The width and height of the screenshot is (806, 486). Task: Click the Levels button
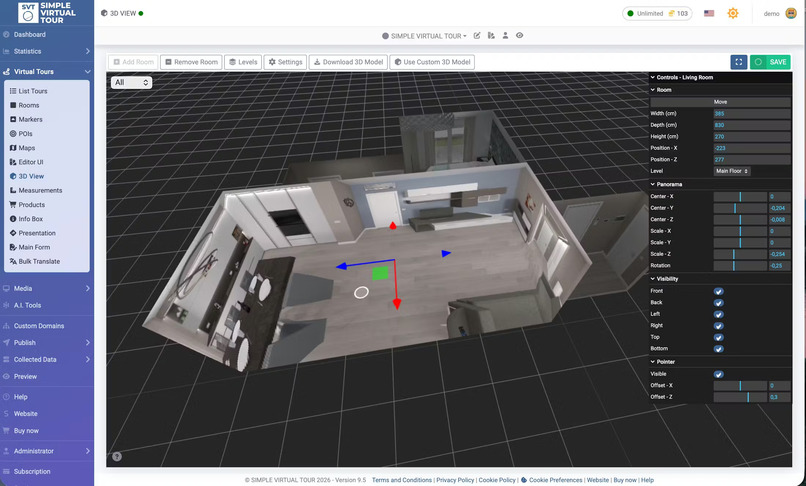(243, 62)
